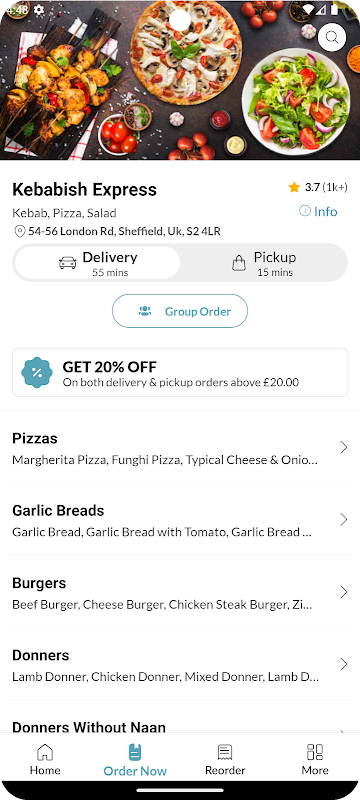
Task: Tap the settings gear in status bar
Action: (x=39, y=10)
